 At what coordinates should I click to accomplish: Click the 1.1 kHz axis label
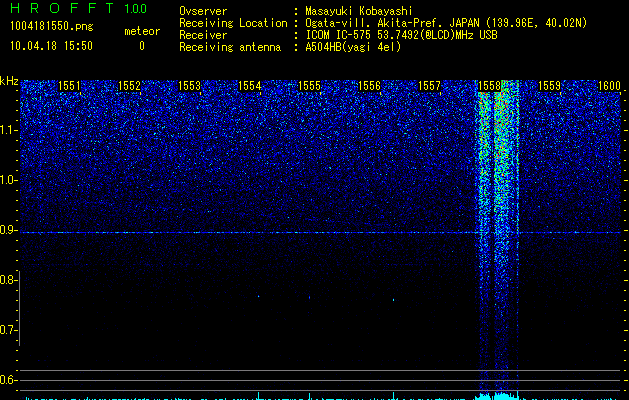pyautogui.click(x=8, y=130)
